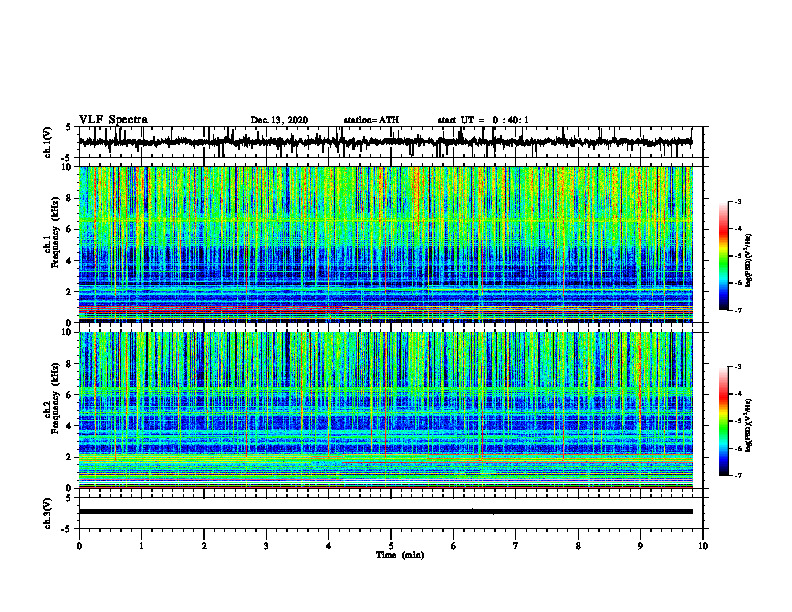Click the time axis tick label "5"

pos(391,546)
